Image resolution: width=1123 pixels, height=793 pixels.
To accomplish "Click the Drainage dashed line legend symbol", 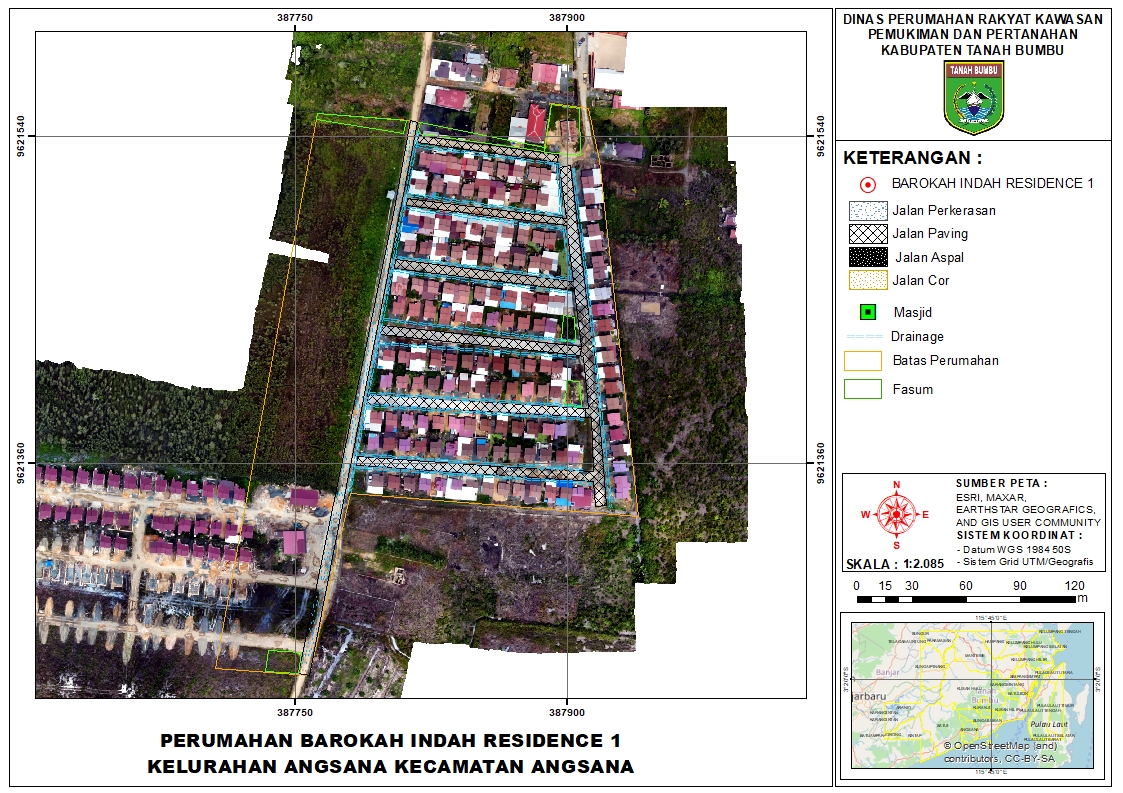I will pos(864,337).
